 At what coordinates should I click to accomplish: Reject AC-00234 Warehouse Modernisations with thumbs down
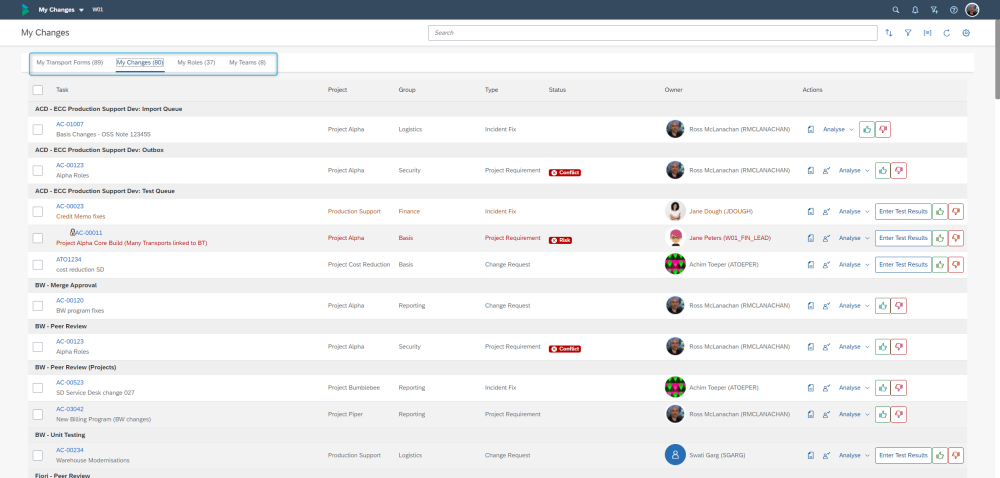pyautogui.click(x=956, y=455)
